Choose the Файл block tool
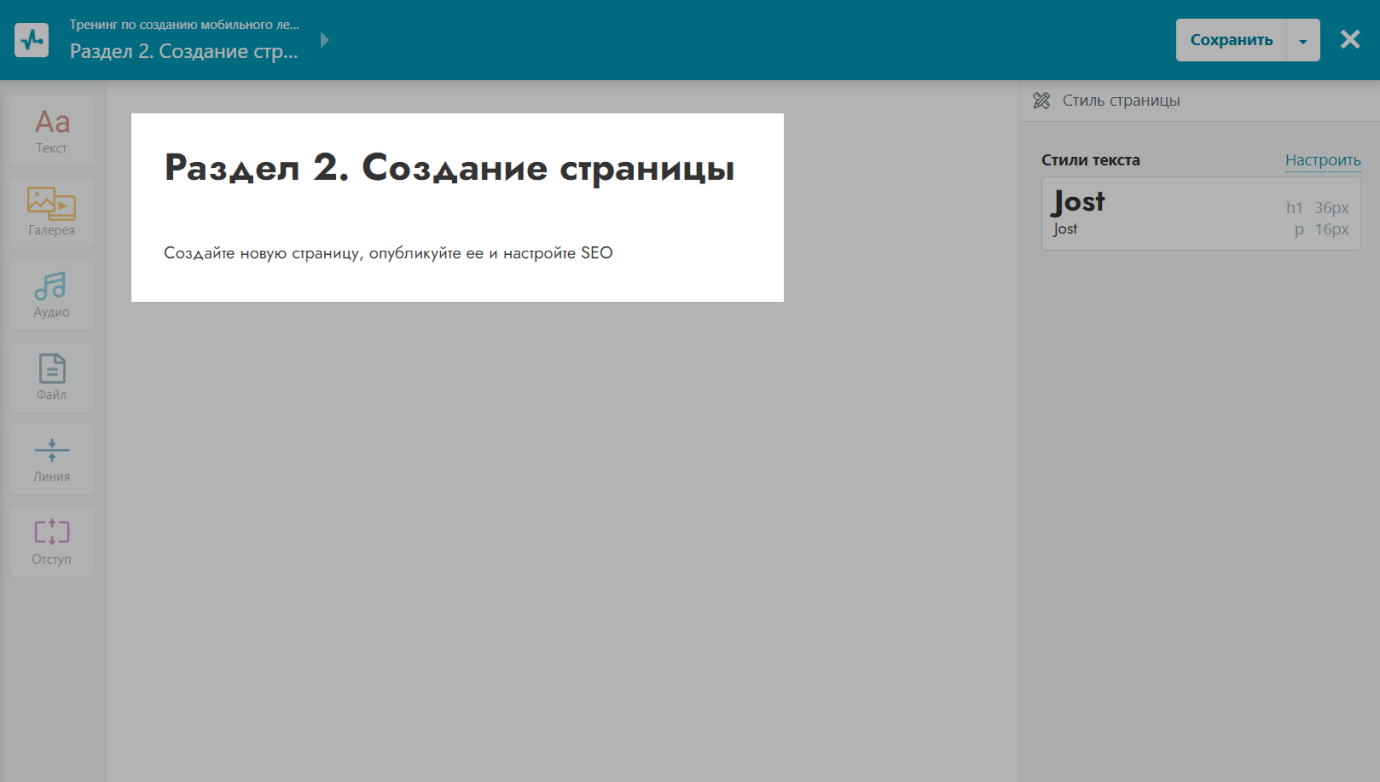The height and width of the screenshot is (782, 1380). click(x=52, y=377)
